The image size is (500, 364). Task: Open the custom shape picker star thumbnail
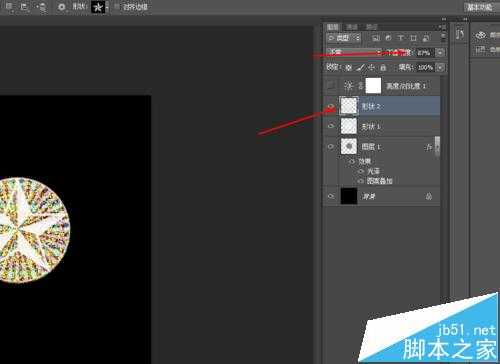click(x=98, y=7)
